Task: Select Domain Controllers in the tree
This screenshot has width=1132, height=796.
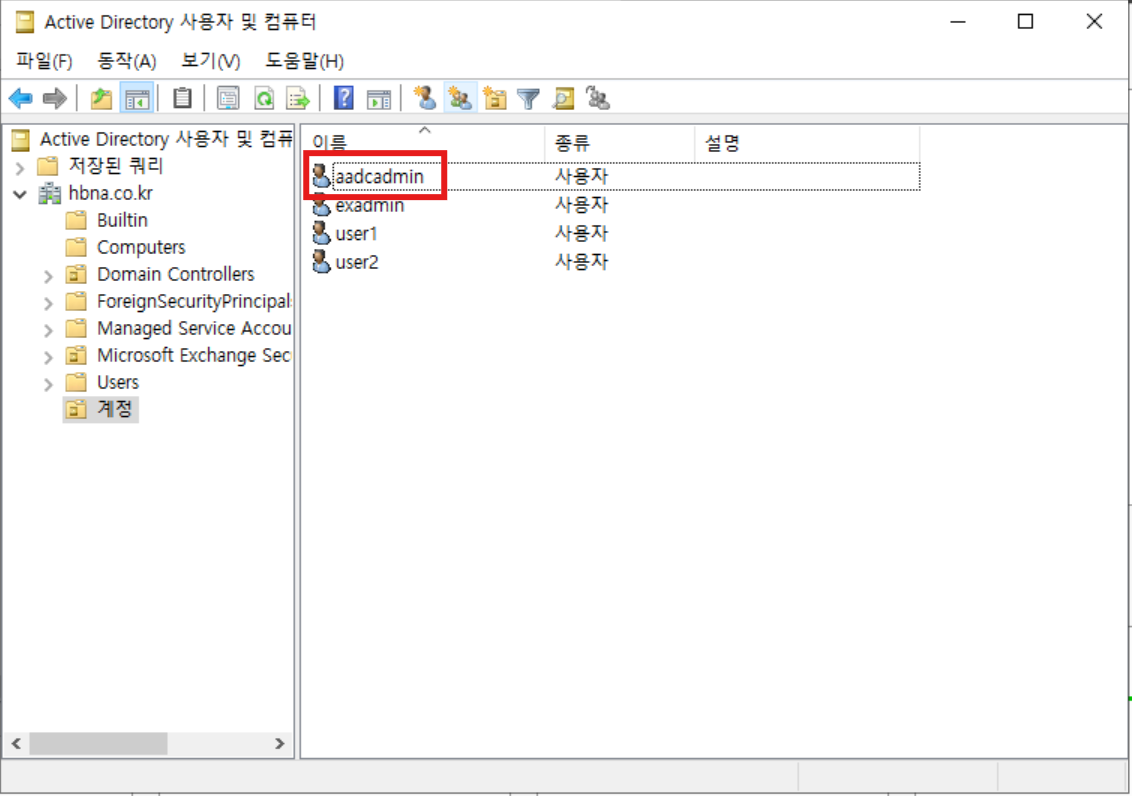Action: pos(175,274)
